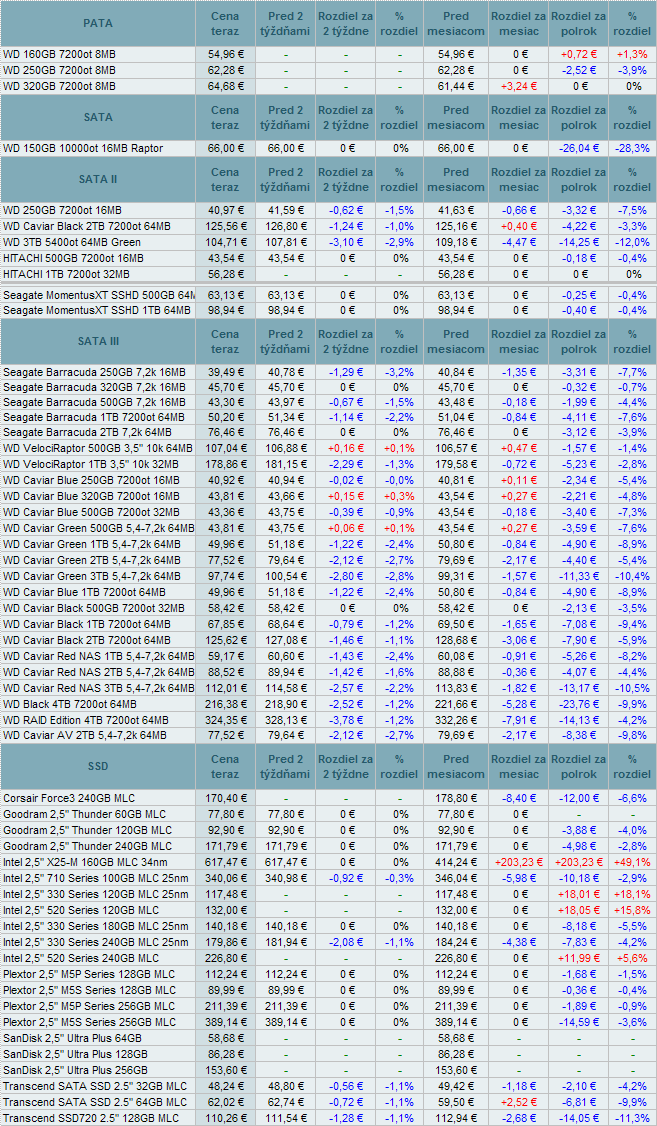The height and width of the screenshot is (1126, 657).
Task: Click the -26,04 € value in Raptor row
Action: tap(578, 148)
